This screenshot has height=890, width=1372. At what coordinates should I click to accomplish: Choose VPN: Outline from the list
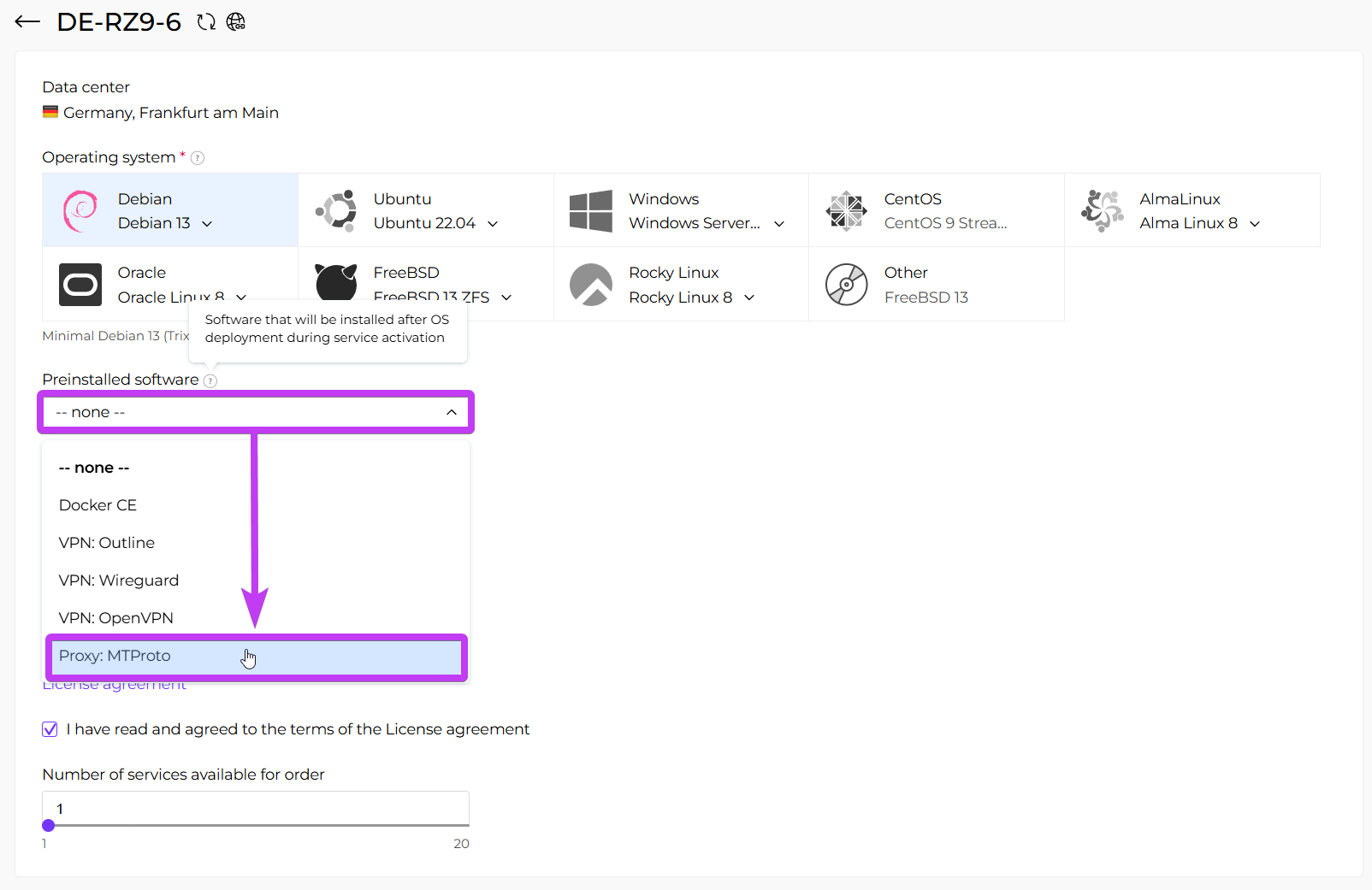point(256,543)
